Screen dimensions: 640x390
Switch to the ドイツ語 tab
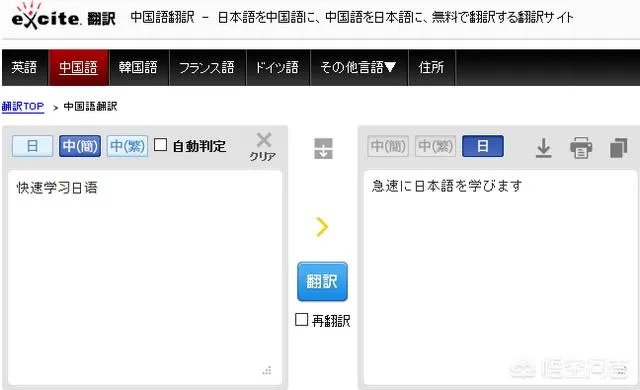pyautogui.click(x=278, y=67)
